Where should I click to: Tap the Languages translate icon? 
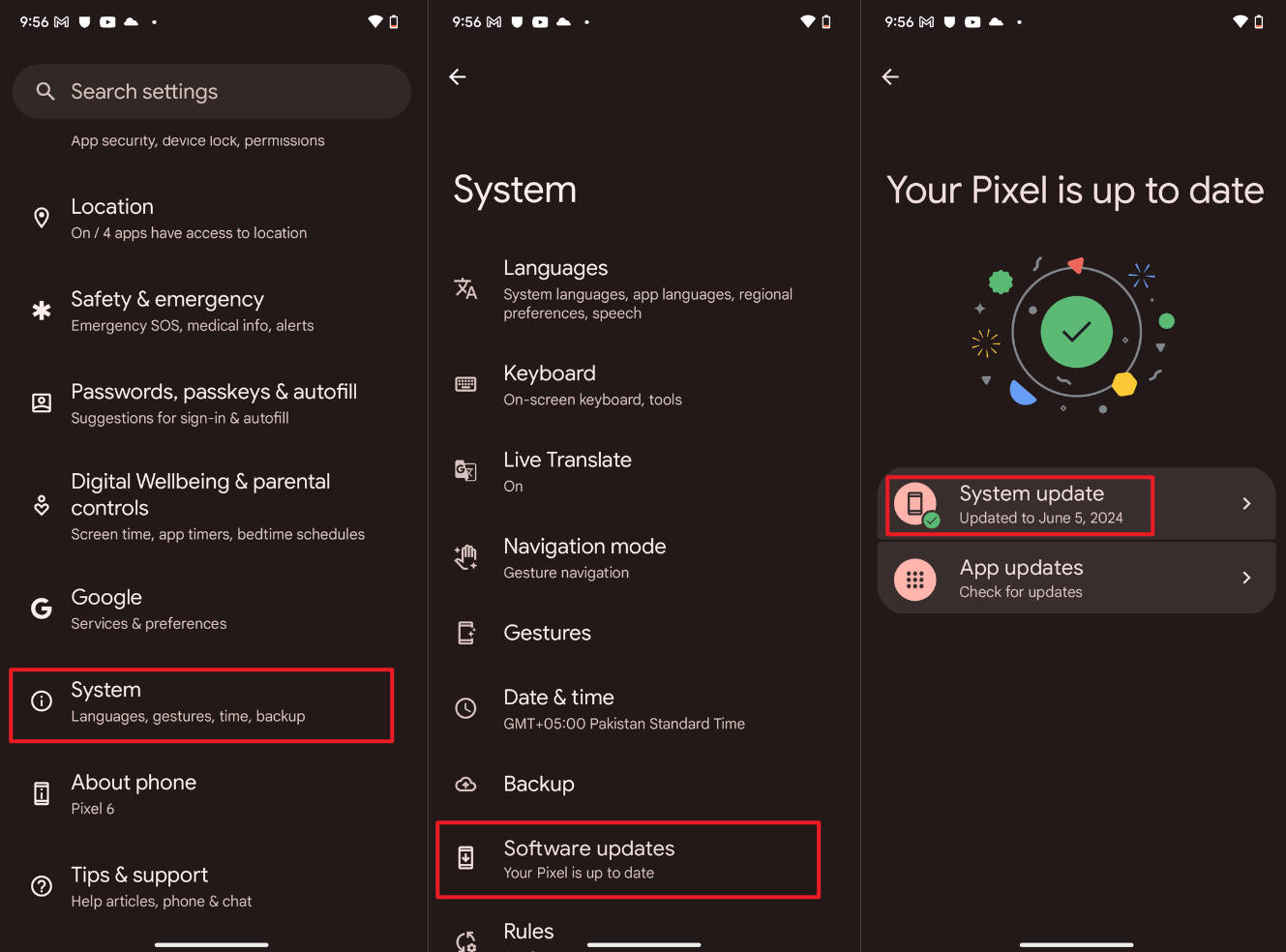pyautogui.click(x=465, y=288)
